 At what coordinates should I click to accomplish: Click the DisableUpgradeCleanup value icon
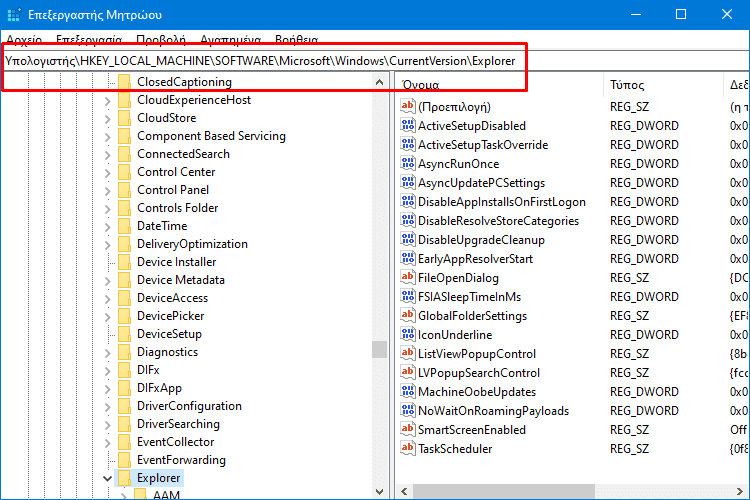point(408,239)
